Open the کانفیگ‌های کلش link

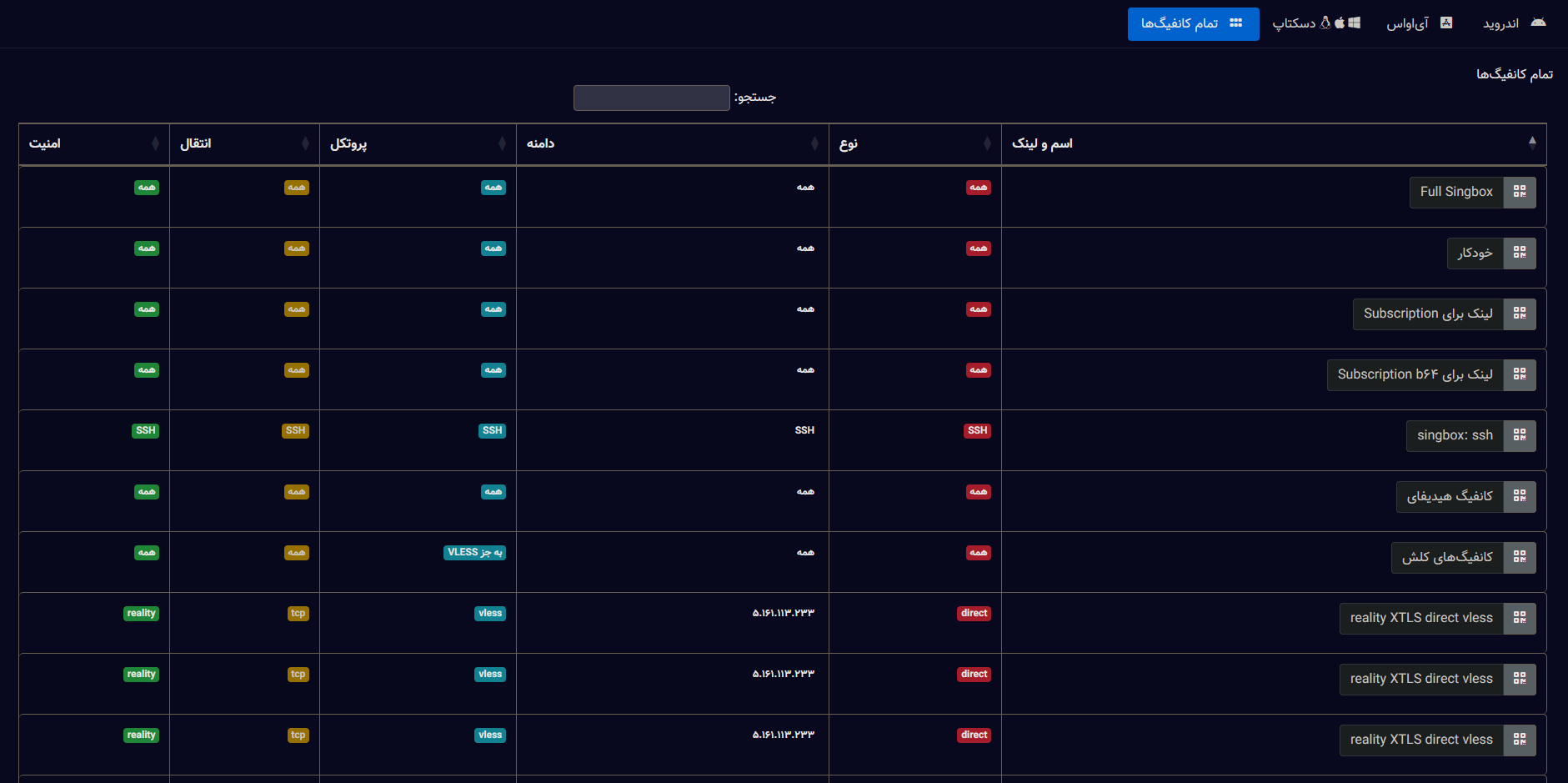pyautogui.click(x=1447, y=557)
